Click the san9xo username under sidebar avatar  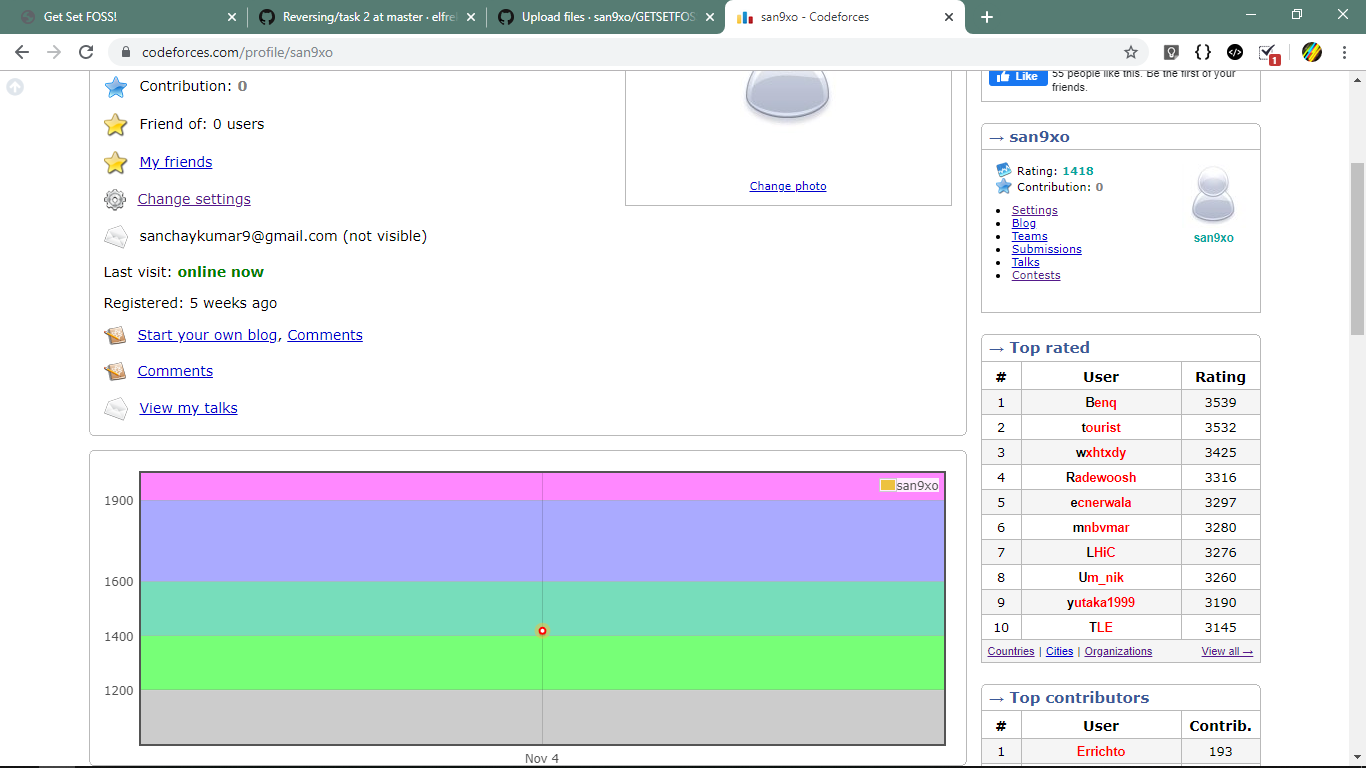coord(1213,238)
